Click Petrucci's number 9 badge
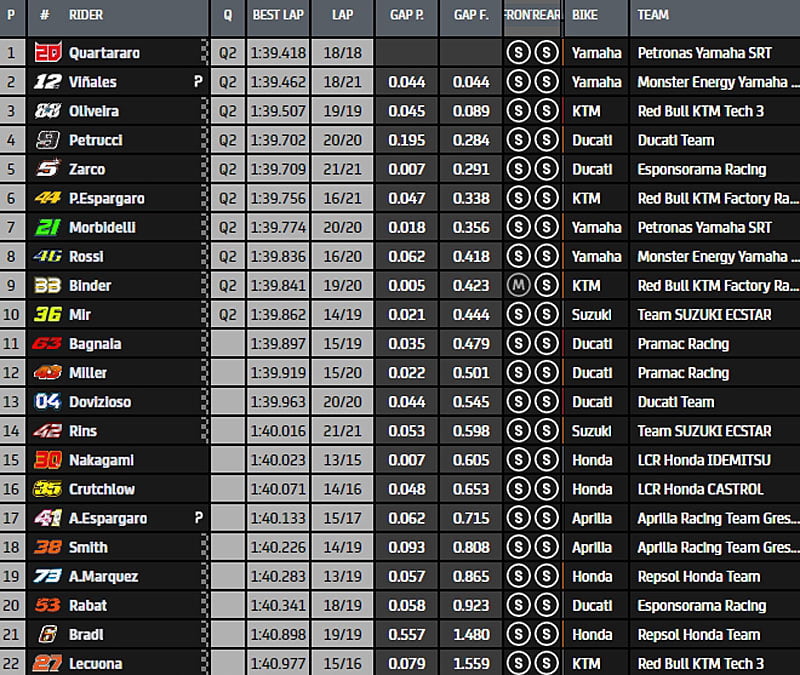The height and width of the screenshot is (675, 800). point(48,140)
